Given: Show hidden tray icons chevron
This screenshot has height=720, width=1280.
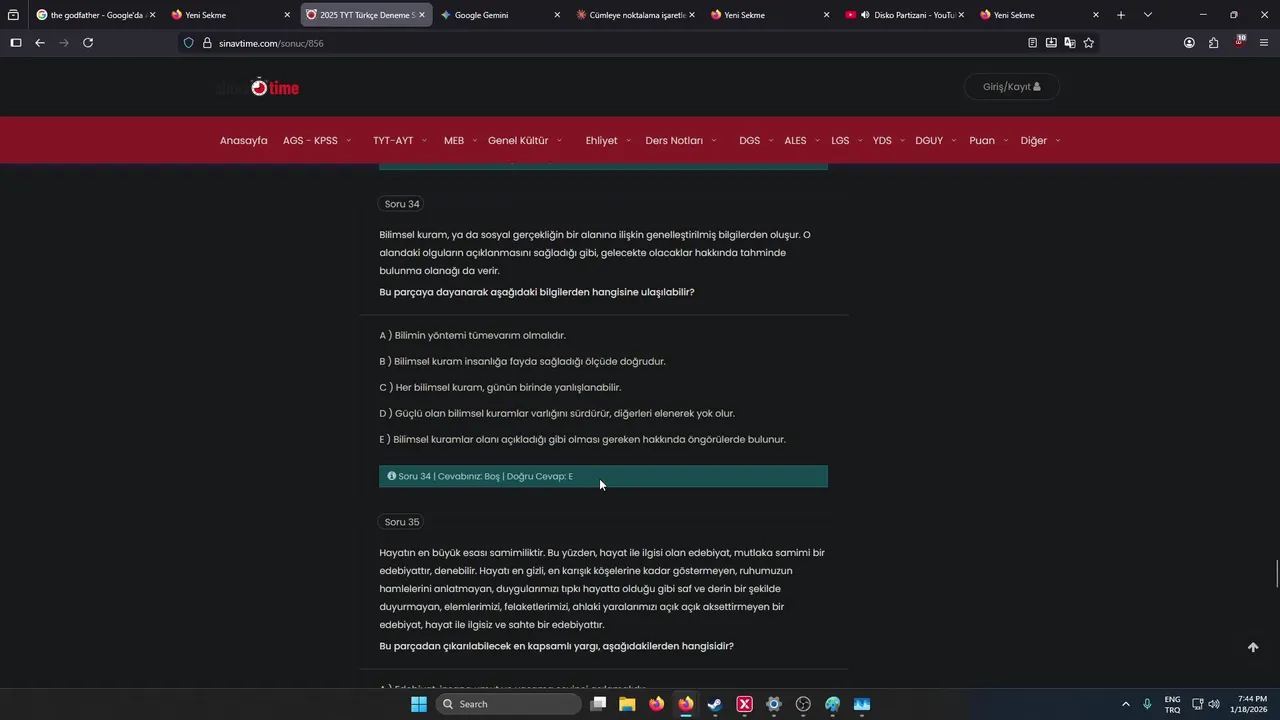Looking at the screenshot, I should [x=1126, y=704].
